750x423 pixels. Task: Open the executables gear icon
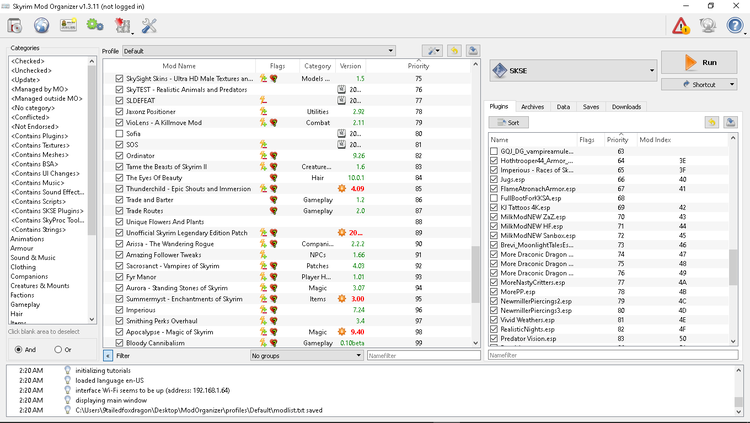click(95, 25)
